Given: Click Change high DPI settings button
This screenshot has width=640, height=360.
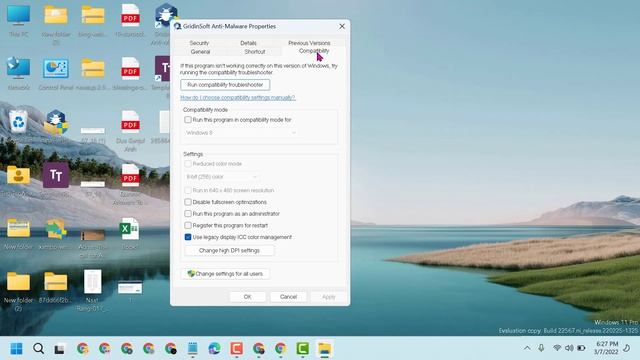Looking at the screenshot, I should click(229, 251).
